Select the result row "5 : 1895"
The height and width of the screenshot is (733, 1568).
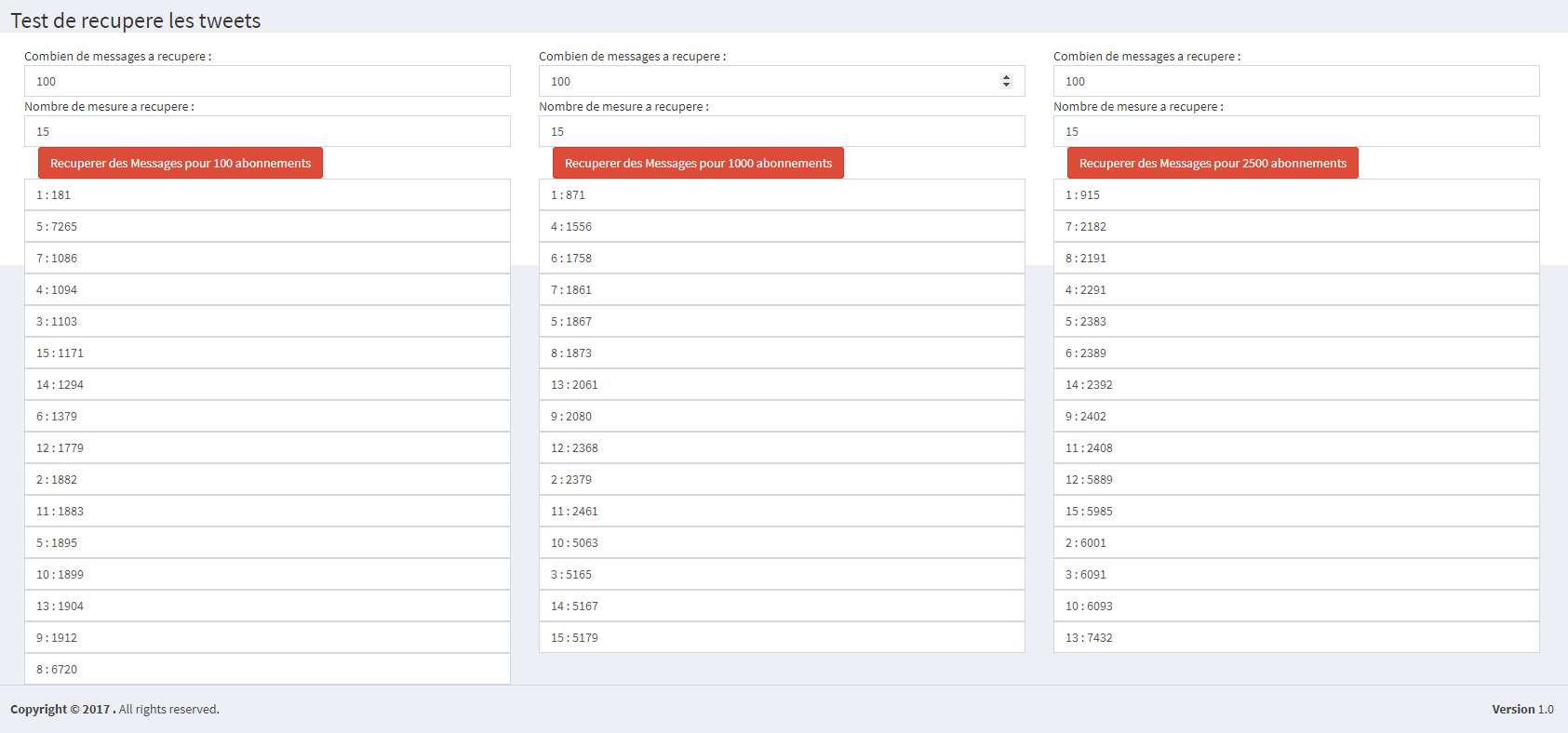coord(267,542)
